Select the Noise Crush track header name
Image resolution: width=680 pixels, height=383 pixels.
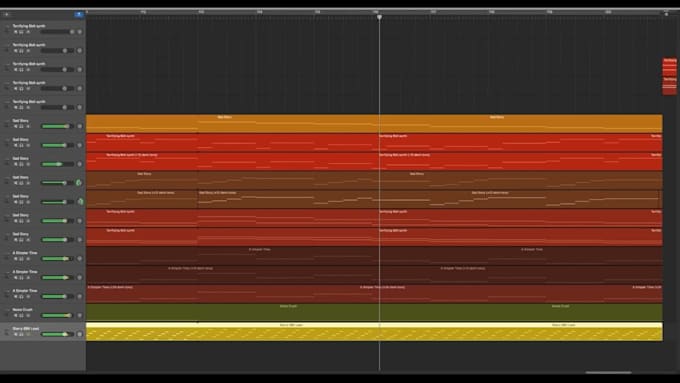click(23, 310)
